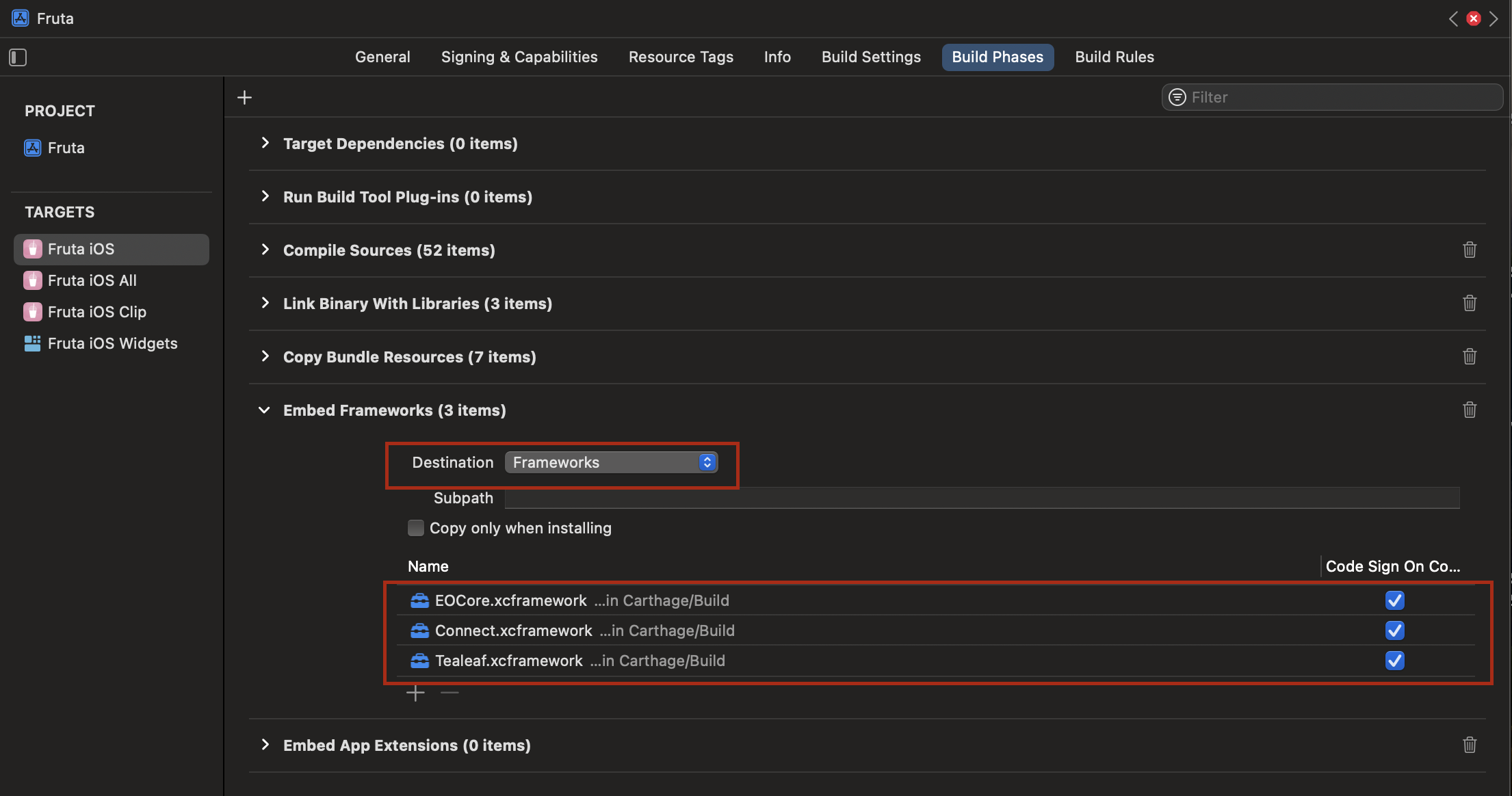Open the Destination Frameworks dropdown
Viewport: 1512px width, 796px height.
point(611,463)
